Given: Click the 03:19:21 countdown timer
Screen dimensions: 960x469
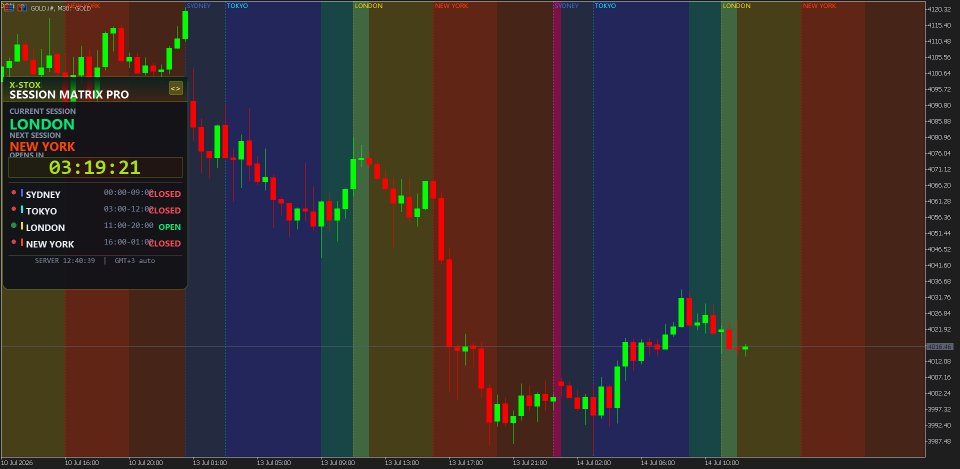Looking at the screenshot, I should click(95, 167).
